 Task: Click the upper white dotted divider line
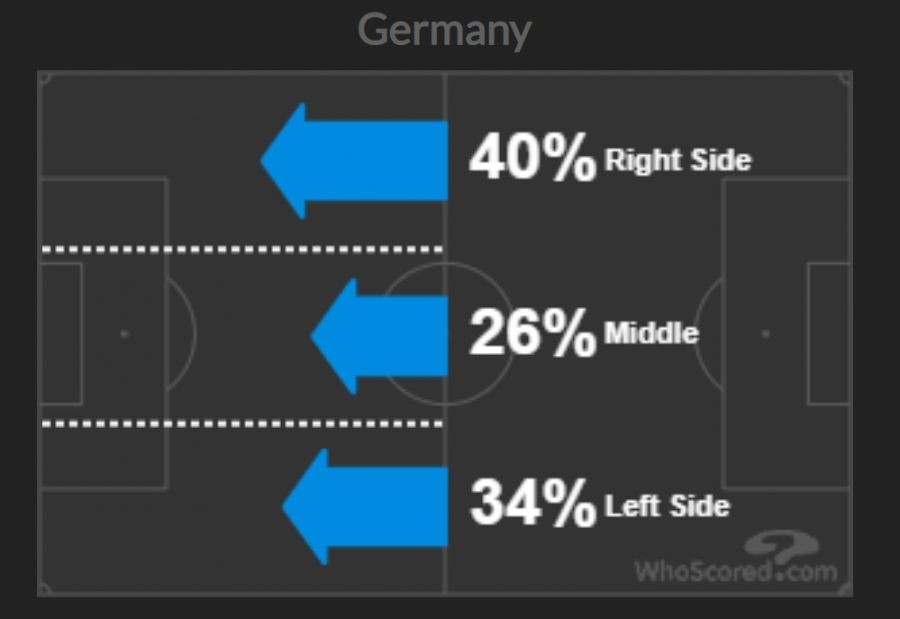pos(240,248)
